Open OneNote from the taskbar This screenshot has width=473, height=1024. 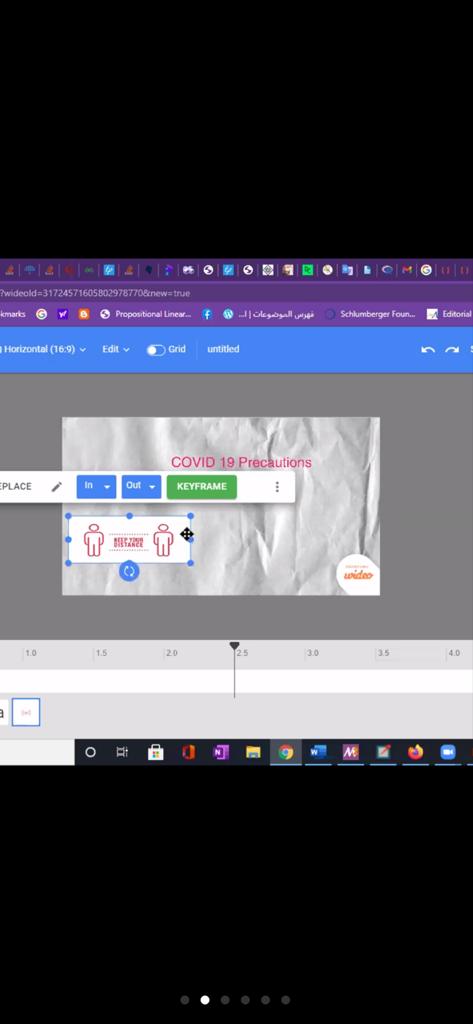pos(221,752)
